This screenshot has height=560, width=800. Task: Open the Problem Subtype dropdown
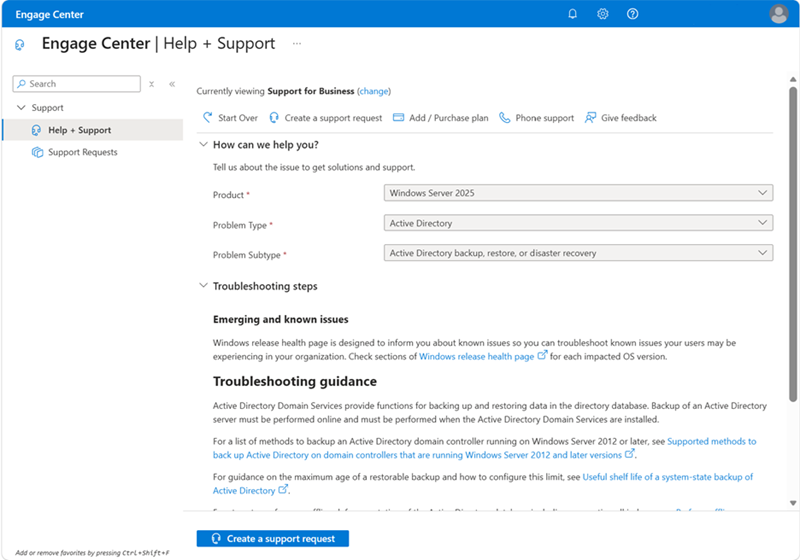coord(578,253)
